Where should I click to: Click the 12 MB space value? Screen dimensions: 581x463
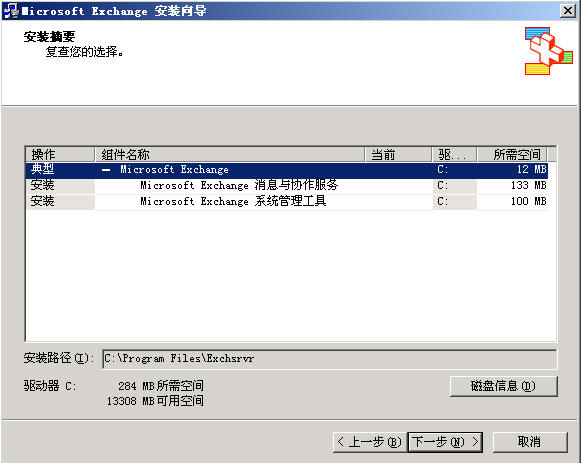click(532, 170)
